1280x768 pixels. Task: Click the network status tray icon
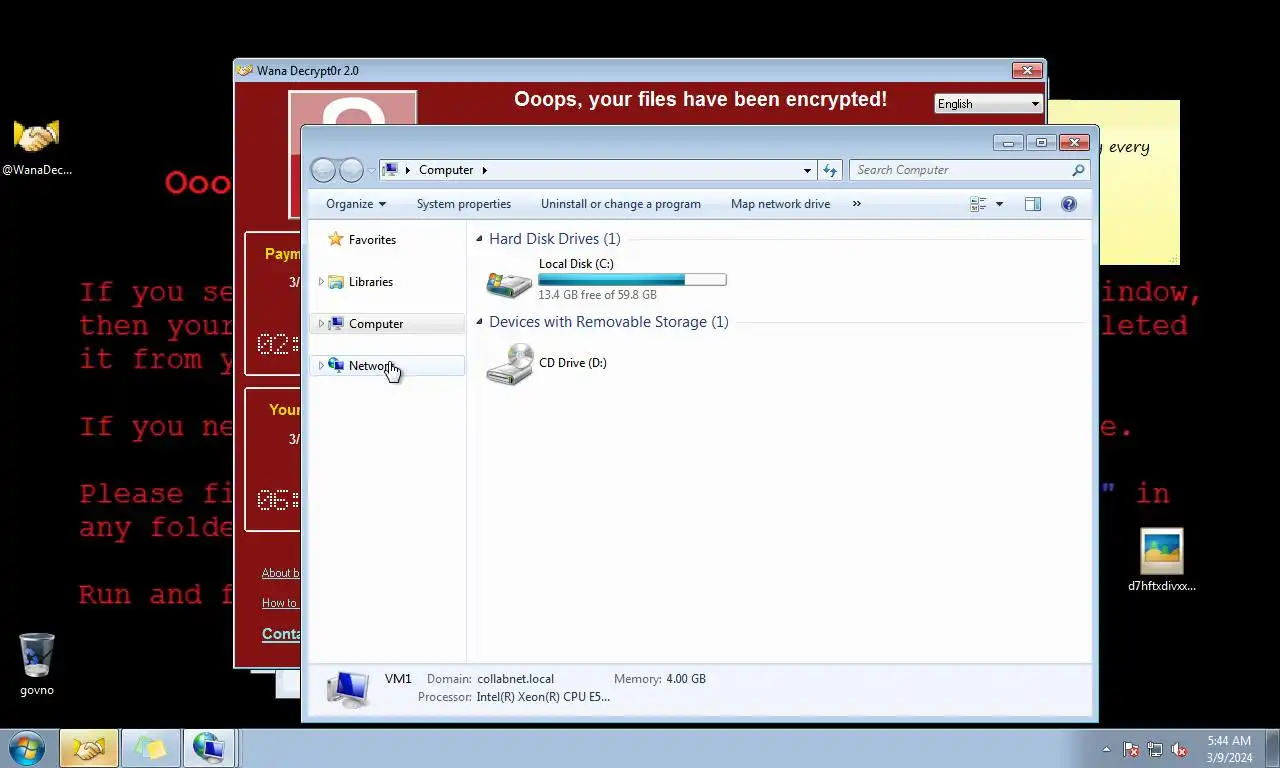pyautogui.click(x=1155, y=749)
